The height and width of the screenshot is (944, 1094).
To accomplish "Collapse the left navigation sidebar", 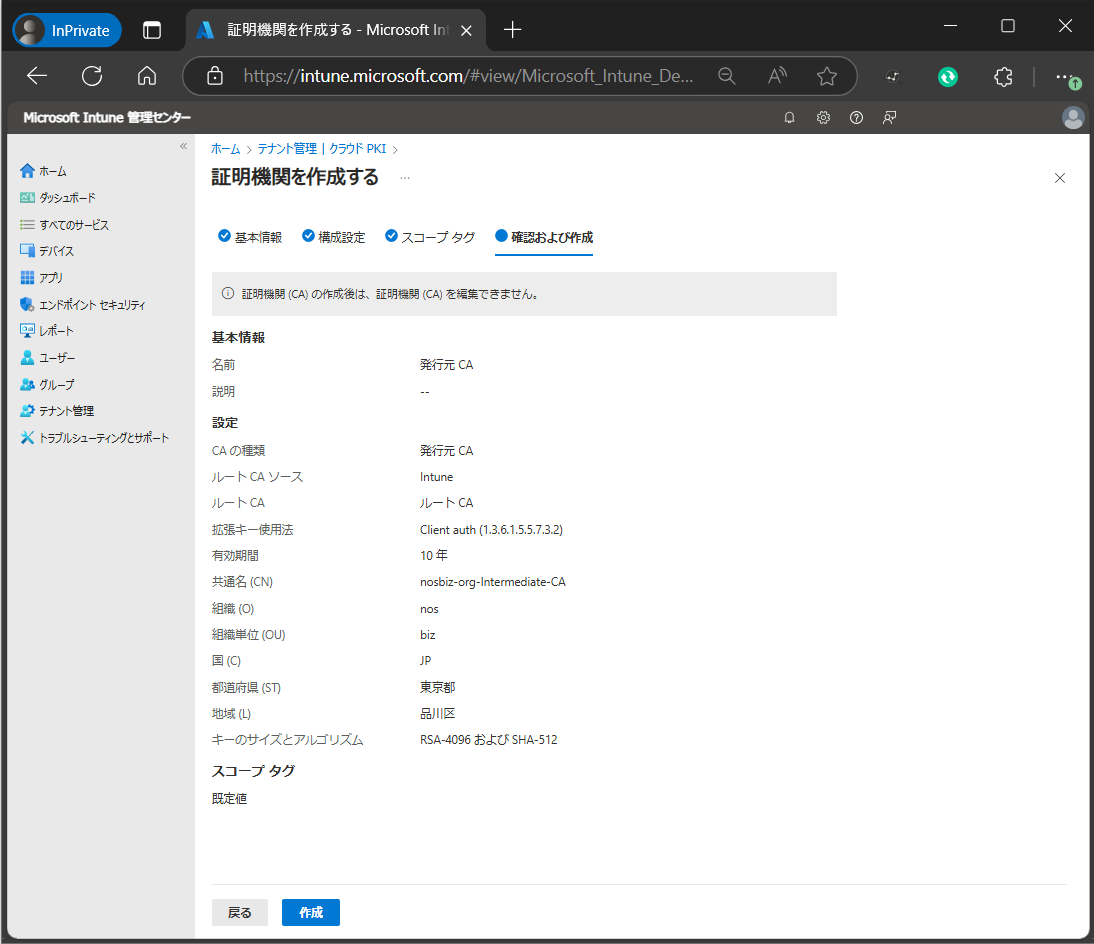I will pos(183,147).
